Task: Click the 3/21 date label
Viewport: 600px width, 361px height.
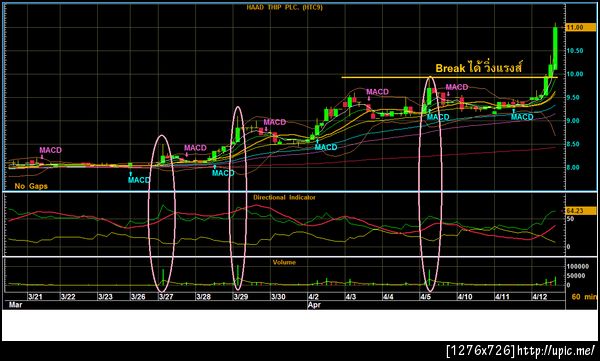Action: [x=35, y=297]
